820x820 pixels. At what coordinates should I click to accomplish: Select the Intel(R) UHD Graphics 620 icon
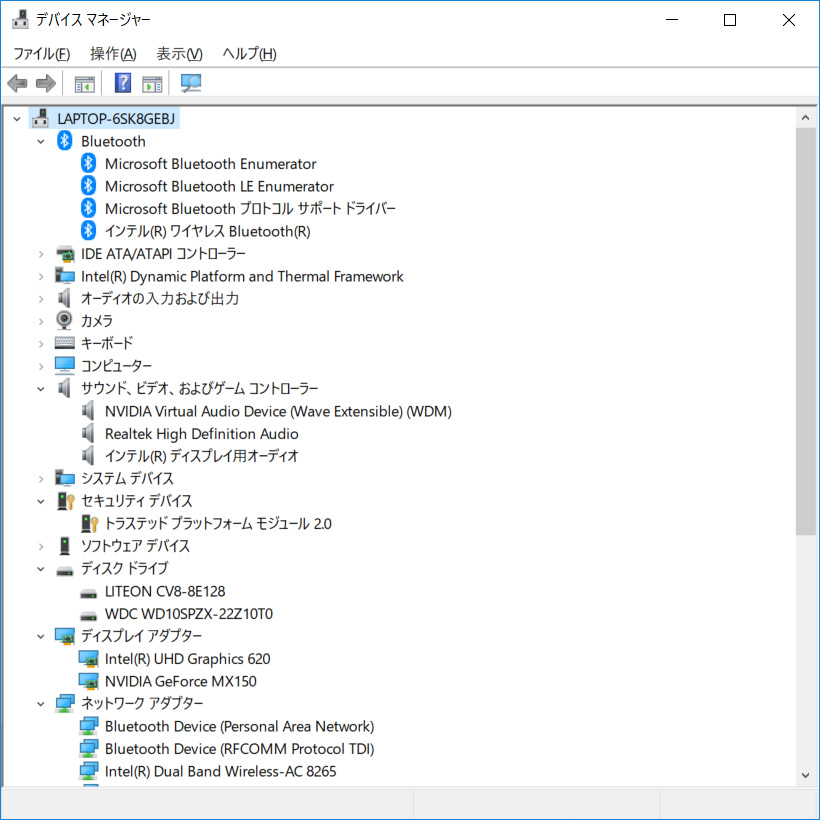(89, 658)
